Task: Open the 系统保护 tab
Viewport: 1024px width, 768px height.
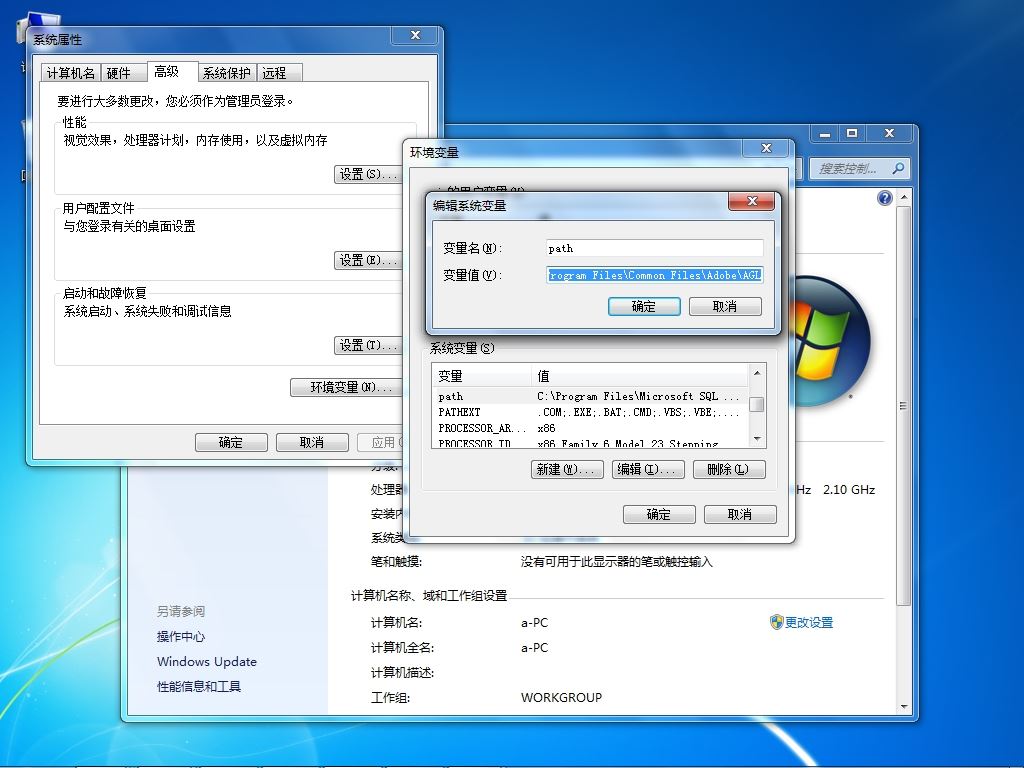Action: point(226,72)
